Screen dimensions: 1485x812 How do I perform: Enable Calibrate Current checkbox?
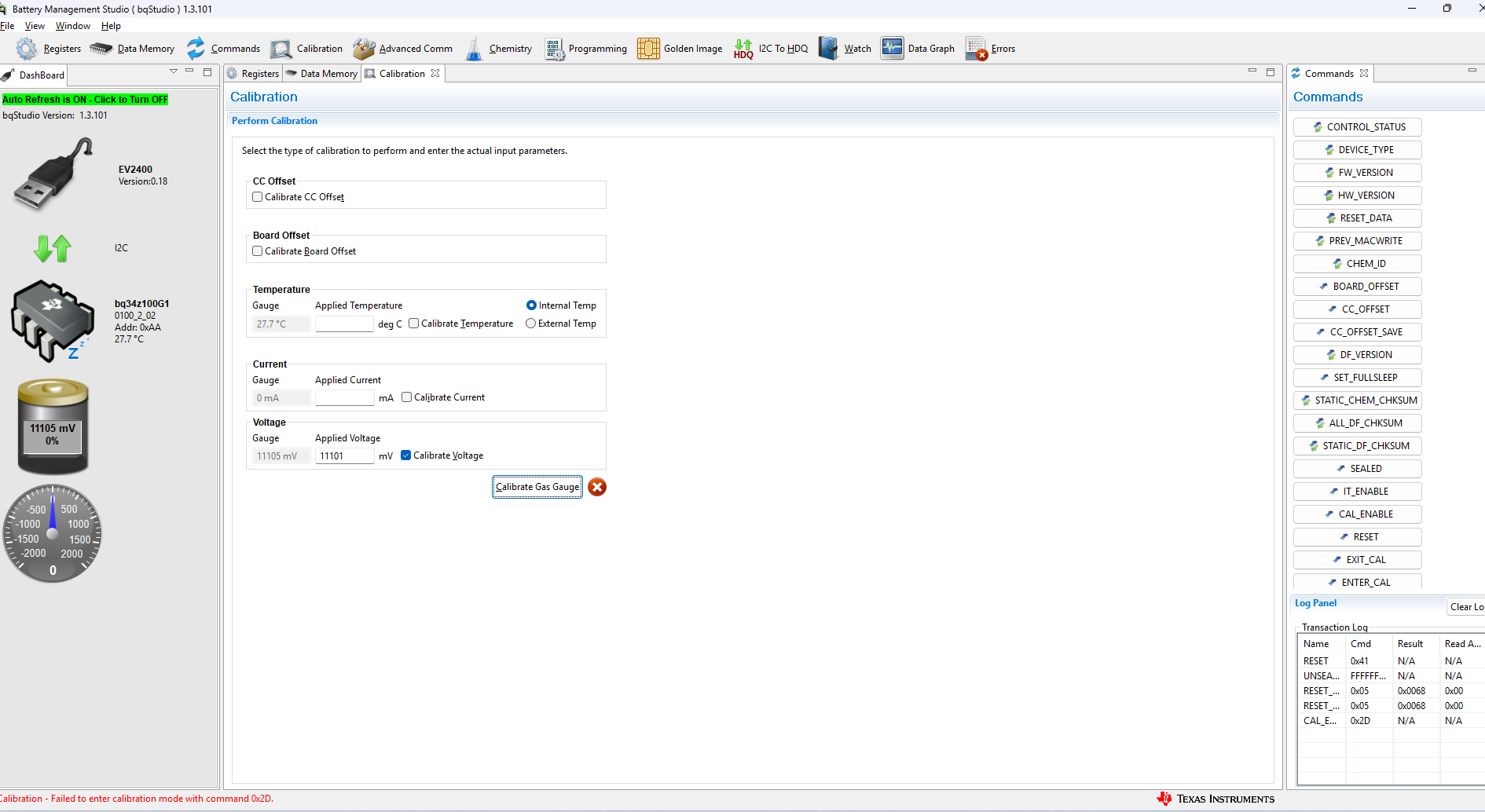pyautogui.click(x=406, y=397)
